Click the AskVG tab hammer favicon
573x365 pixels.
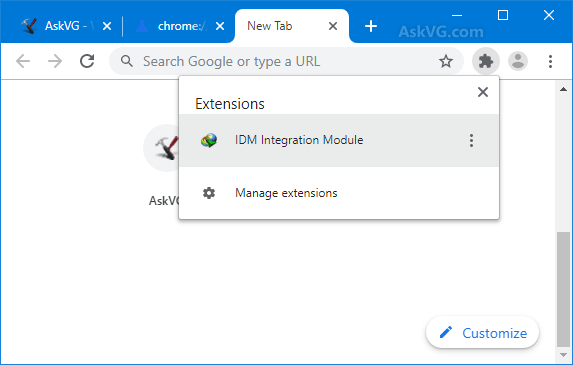pos(29,26)
